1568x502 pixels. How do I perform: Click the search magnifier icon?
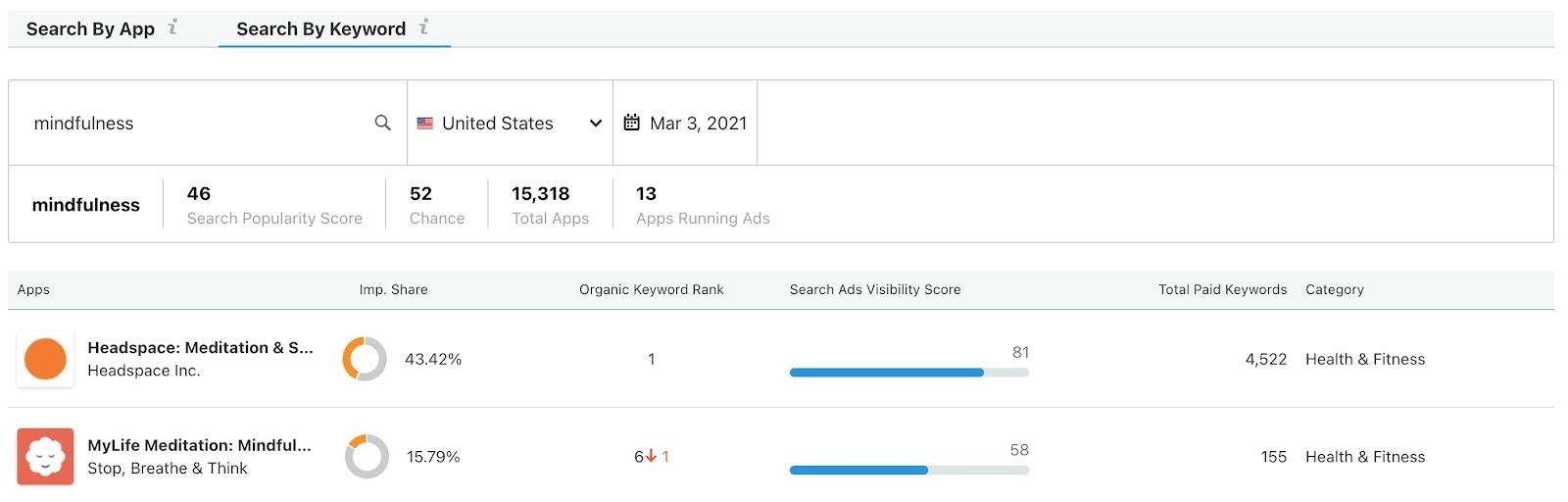pyautogui.click(x=382, y=123)
